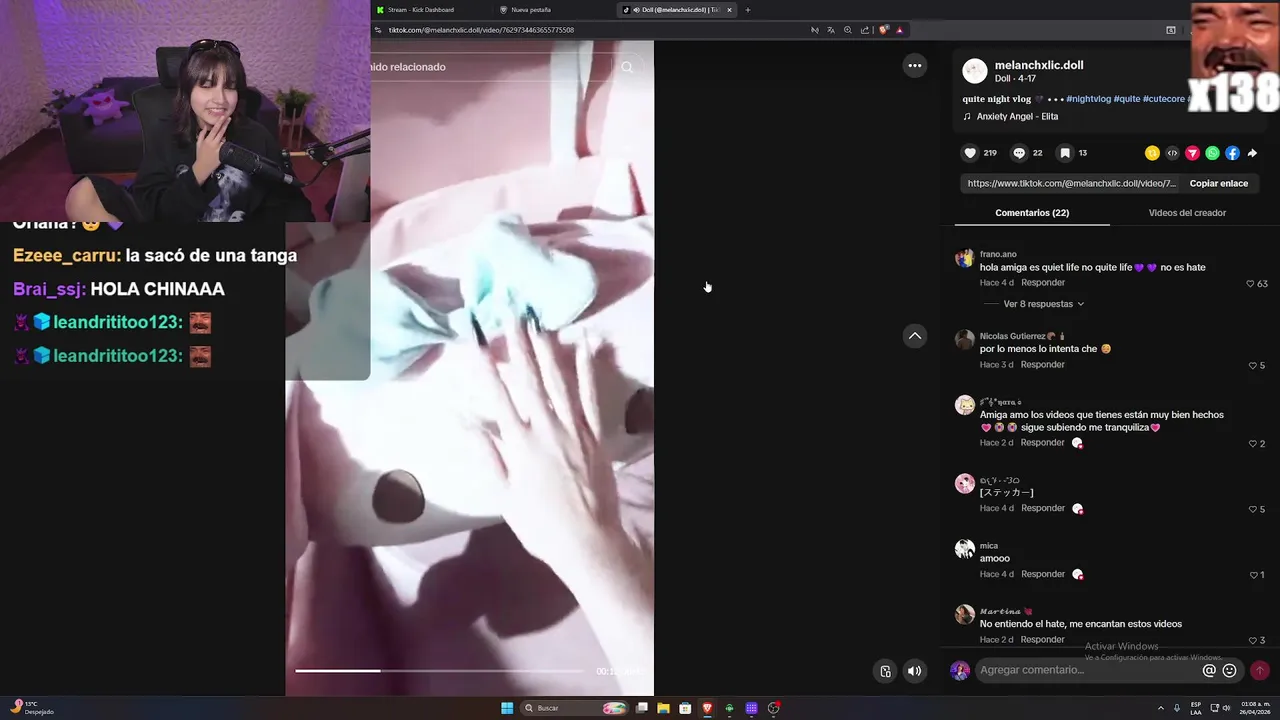Click the browser address bar URL

(x=481, y=30)
